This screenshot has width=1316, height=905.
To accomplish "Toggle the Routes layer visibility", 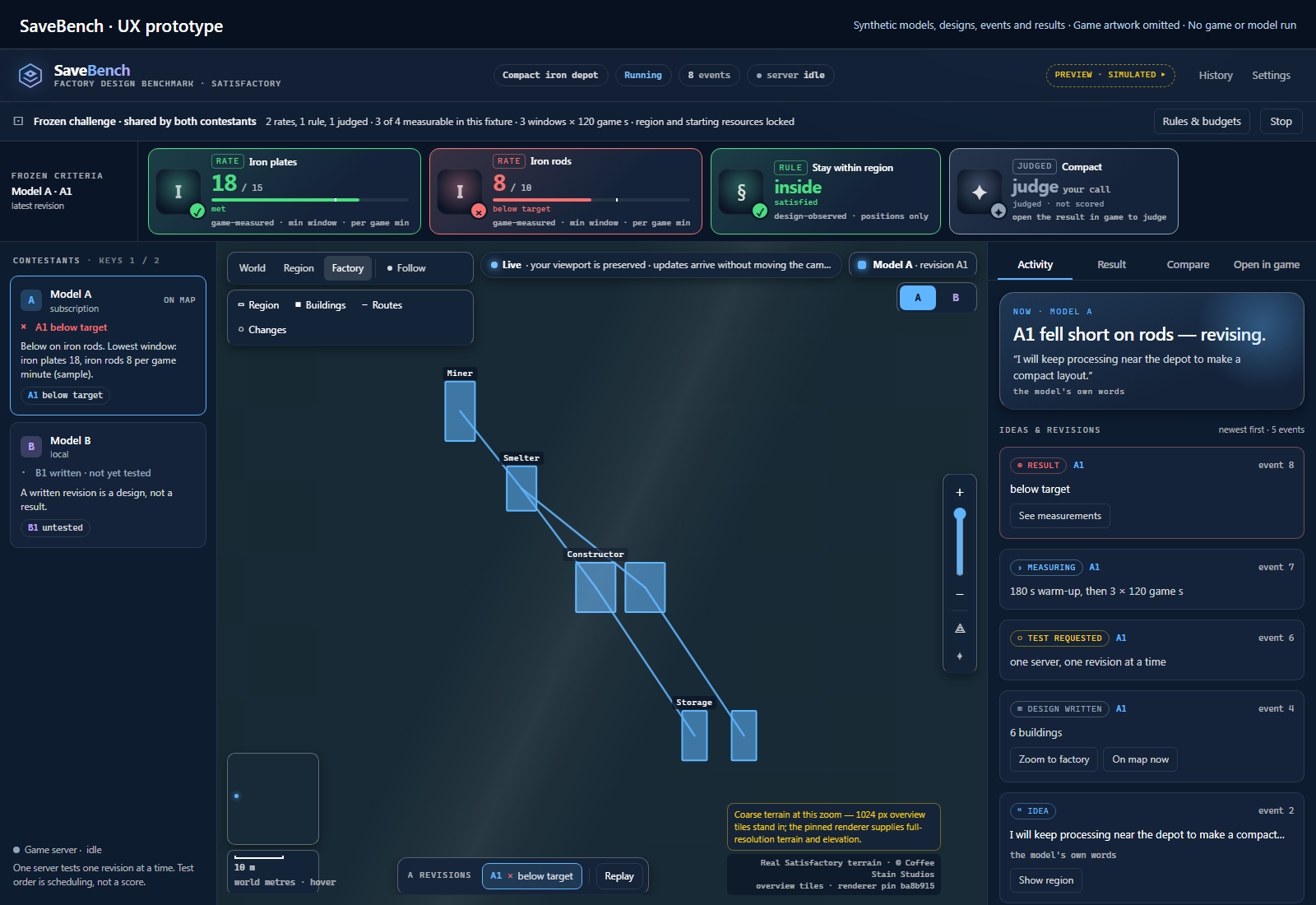I will point(382,305).
